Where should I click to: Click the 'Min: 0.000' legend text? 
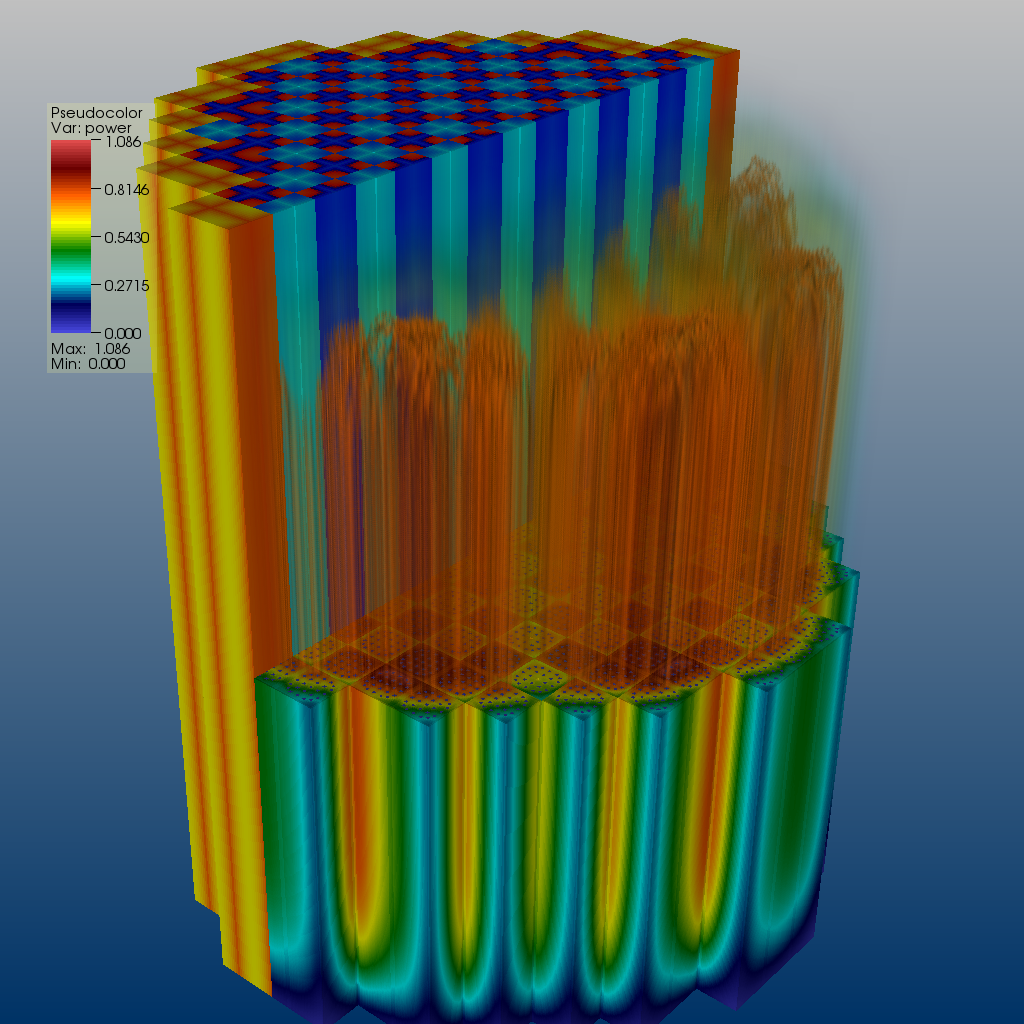[x=87, y=364]
